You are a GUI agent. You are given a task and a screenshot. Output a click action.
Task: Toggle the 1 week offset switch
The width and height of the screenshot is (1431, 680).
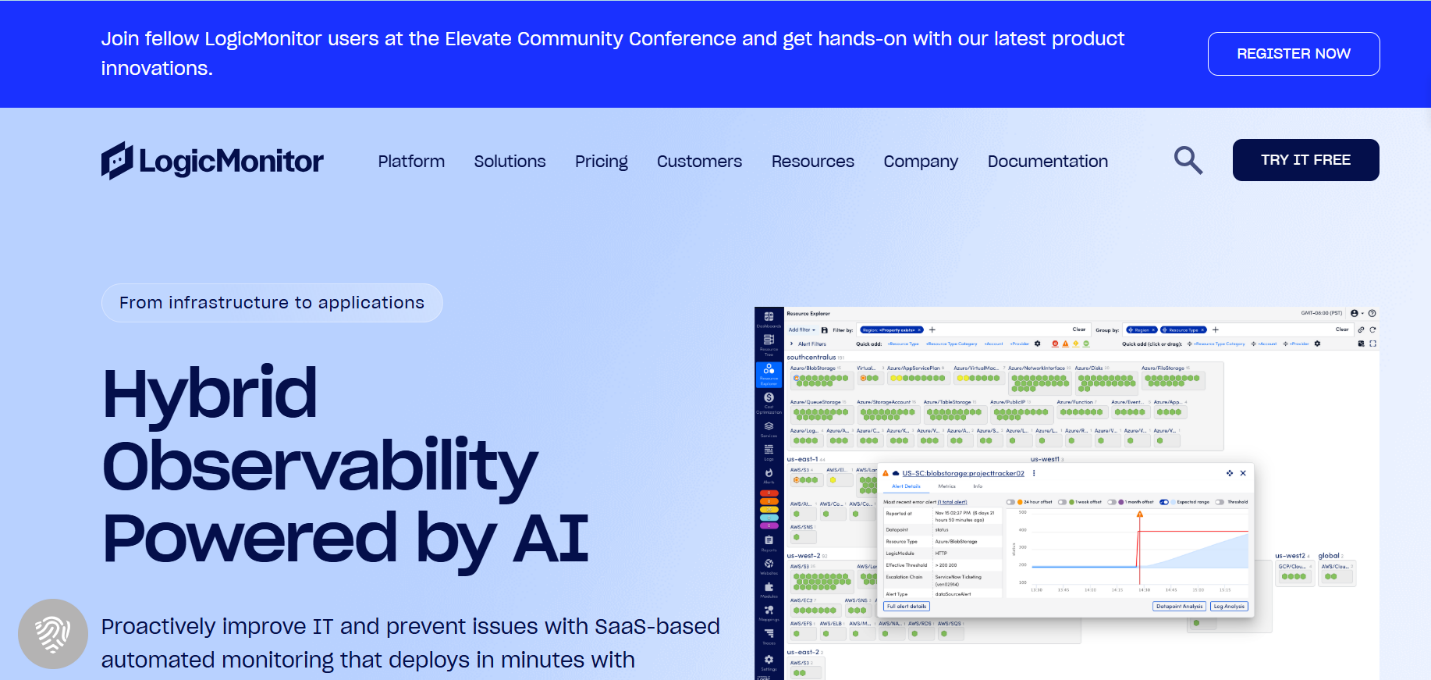point(1062,502)
